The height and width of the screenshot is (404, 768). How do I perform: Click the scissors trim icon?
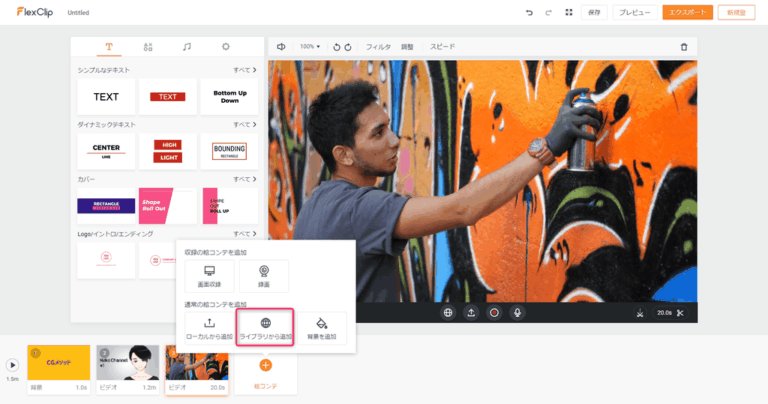click(x=679, y=313)
